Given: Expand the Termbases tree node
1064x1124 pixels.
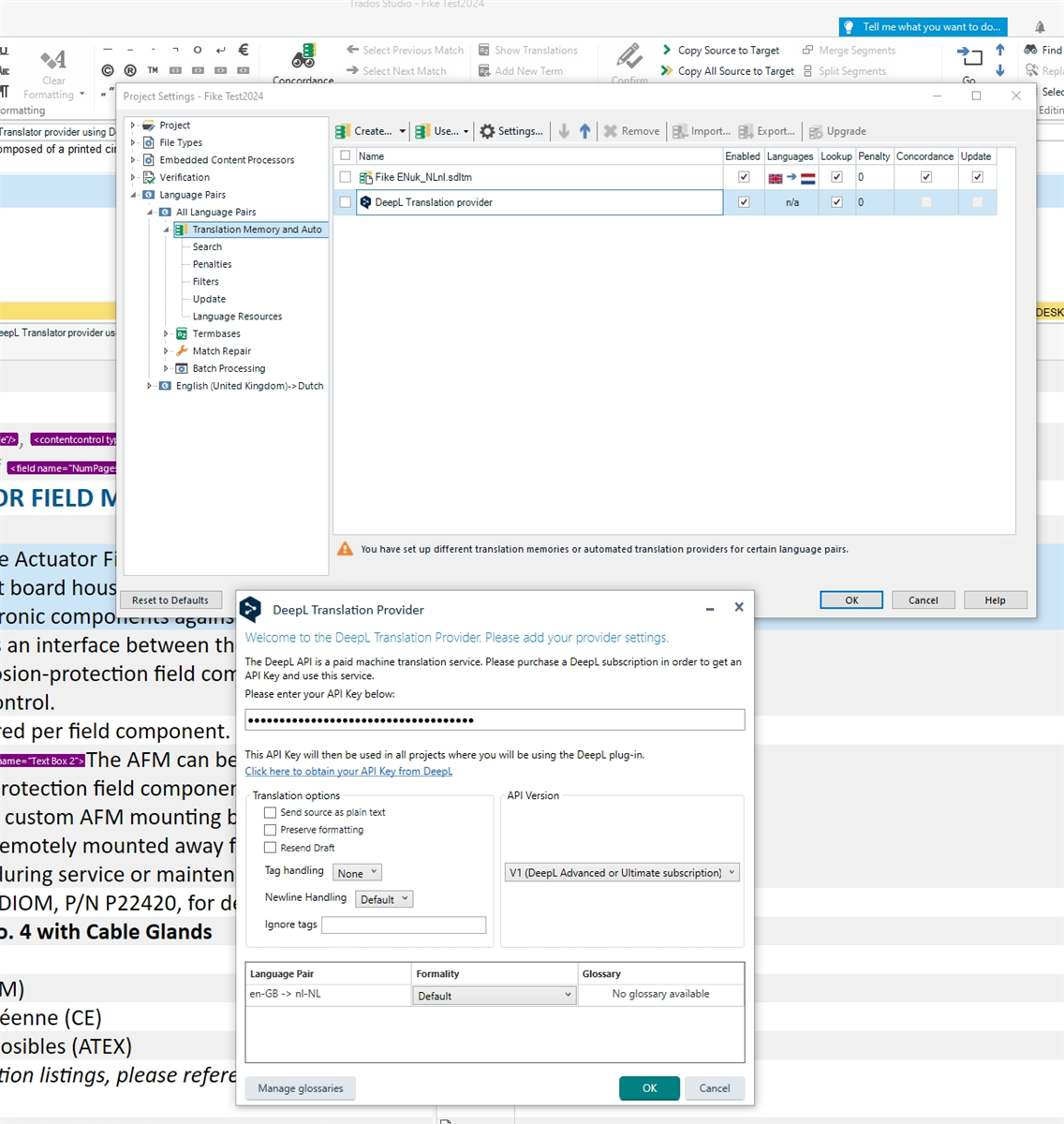Looking at the screenshot, I should coord(166,333).
